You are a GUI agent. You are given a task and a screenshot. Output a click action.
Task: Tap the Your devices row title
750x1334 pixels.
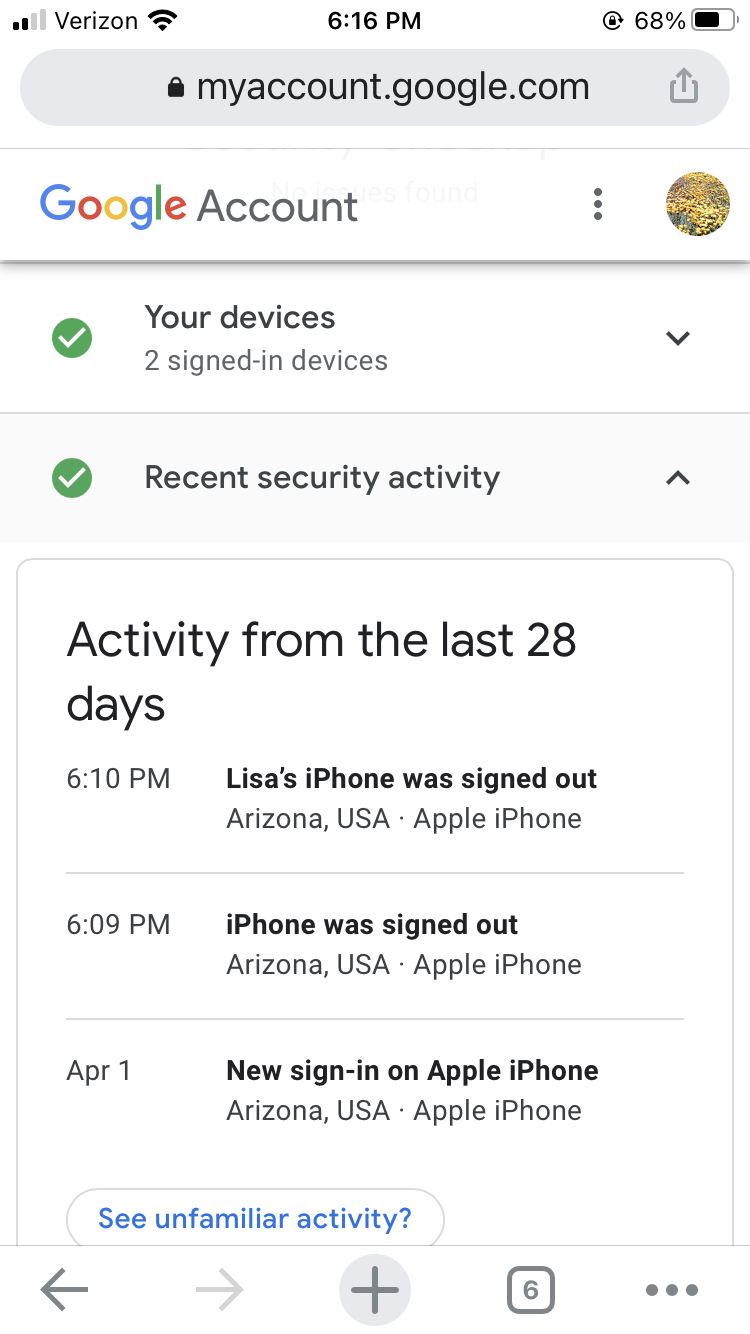[240, 318]
